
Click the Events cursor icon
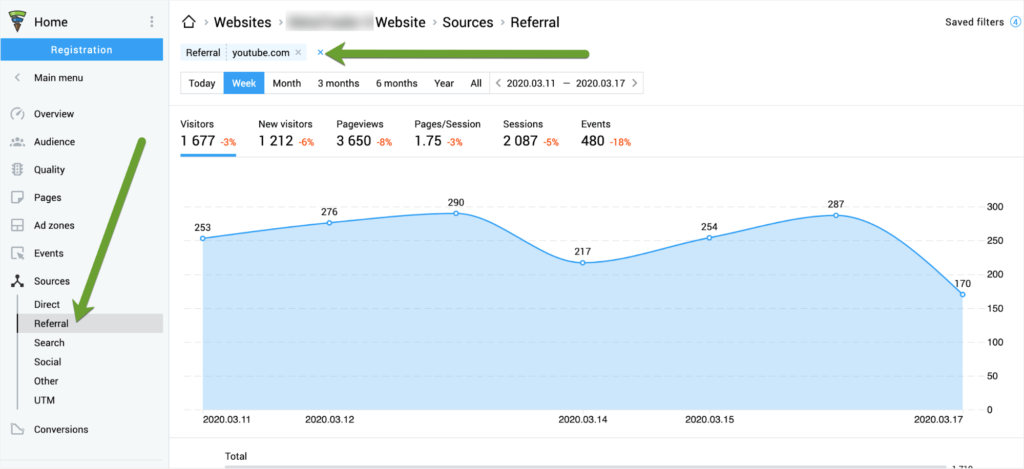[18, 253]
